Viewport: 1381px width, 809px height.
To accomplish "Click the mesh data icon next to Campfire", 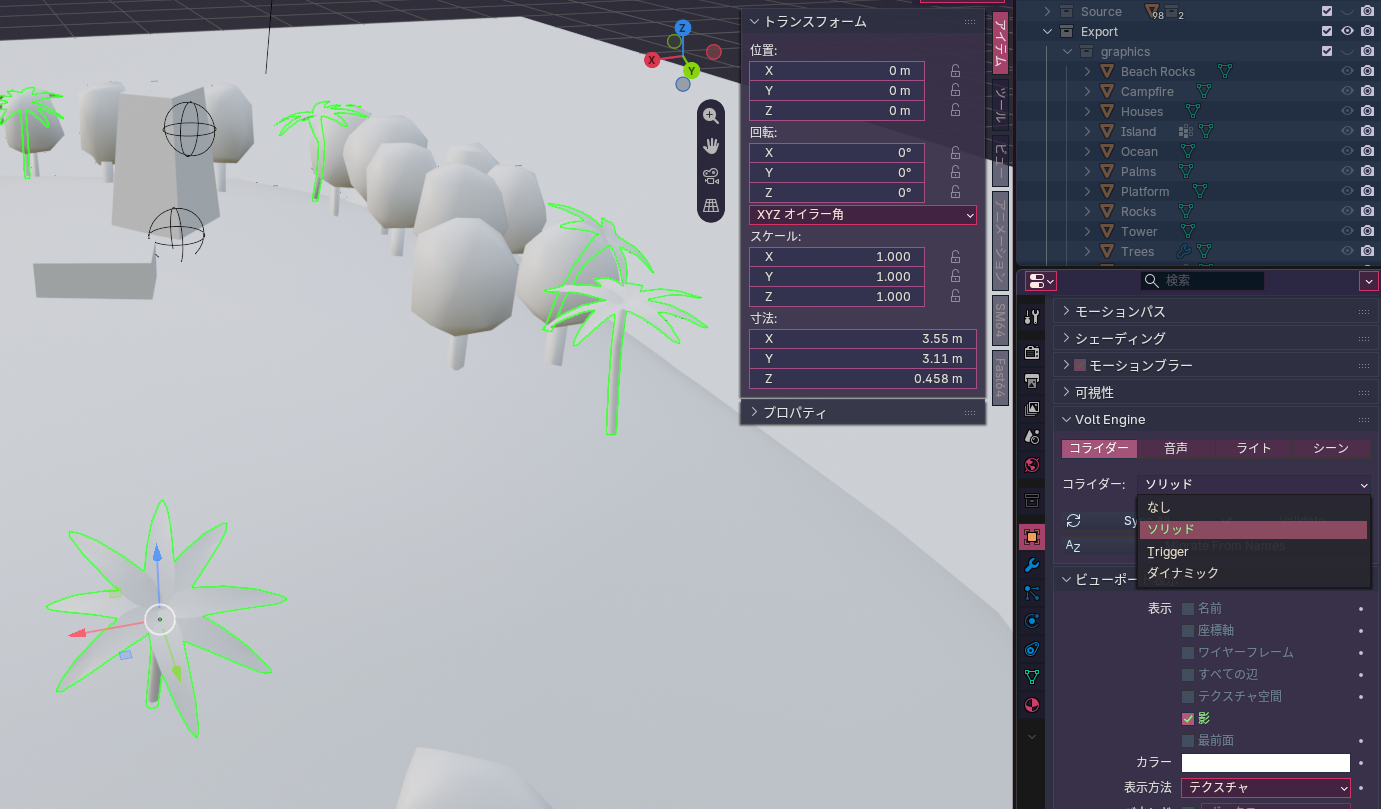I will 1204,91.
